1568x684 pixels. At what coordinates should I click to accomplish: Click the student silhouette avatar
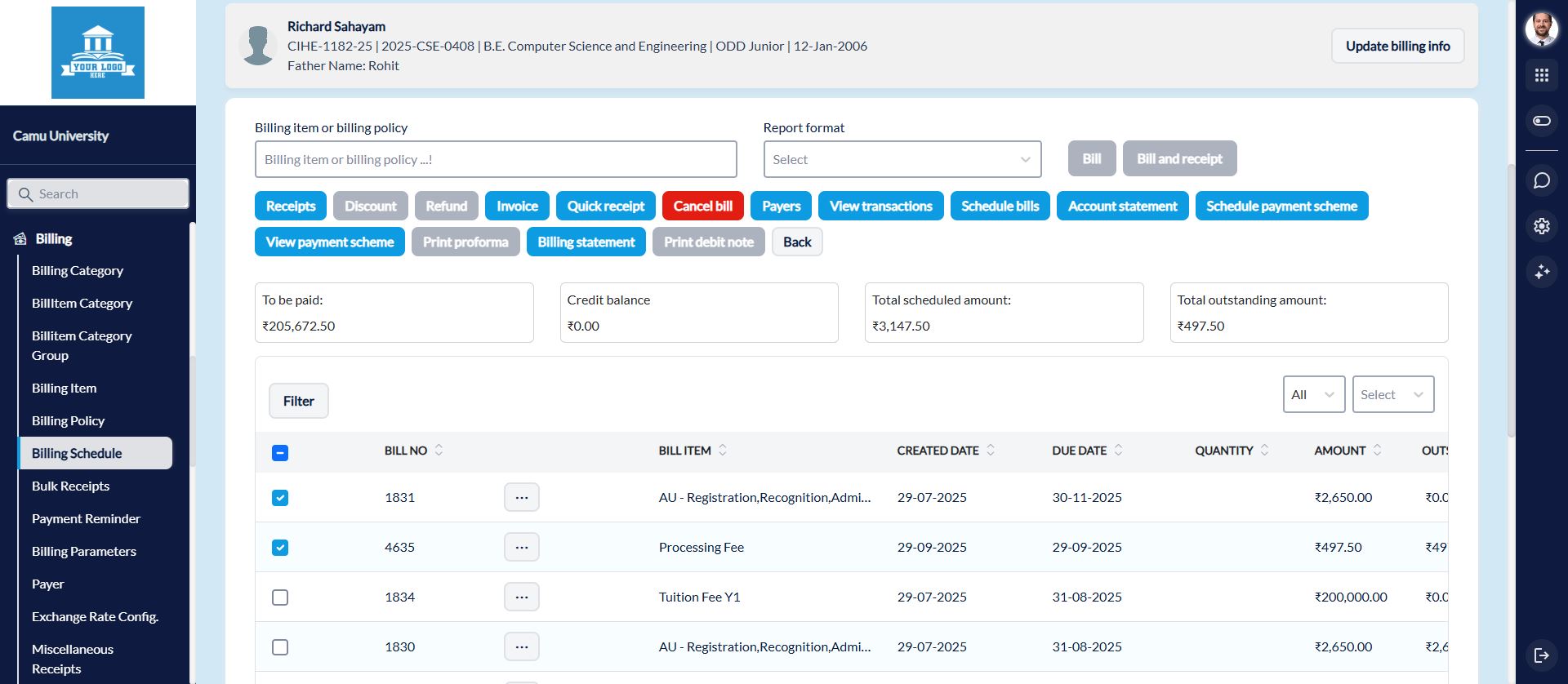pos(258,46)
